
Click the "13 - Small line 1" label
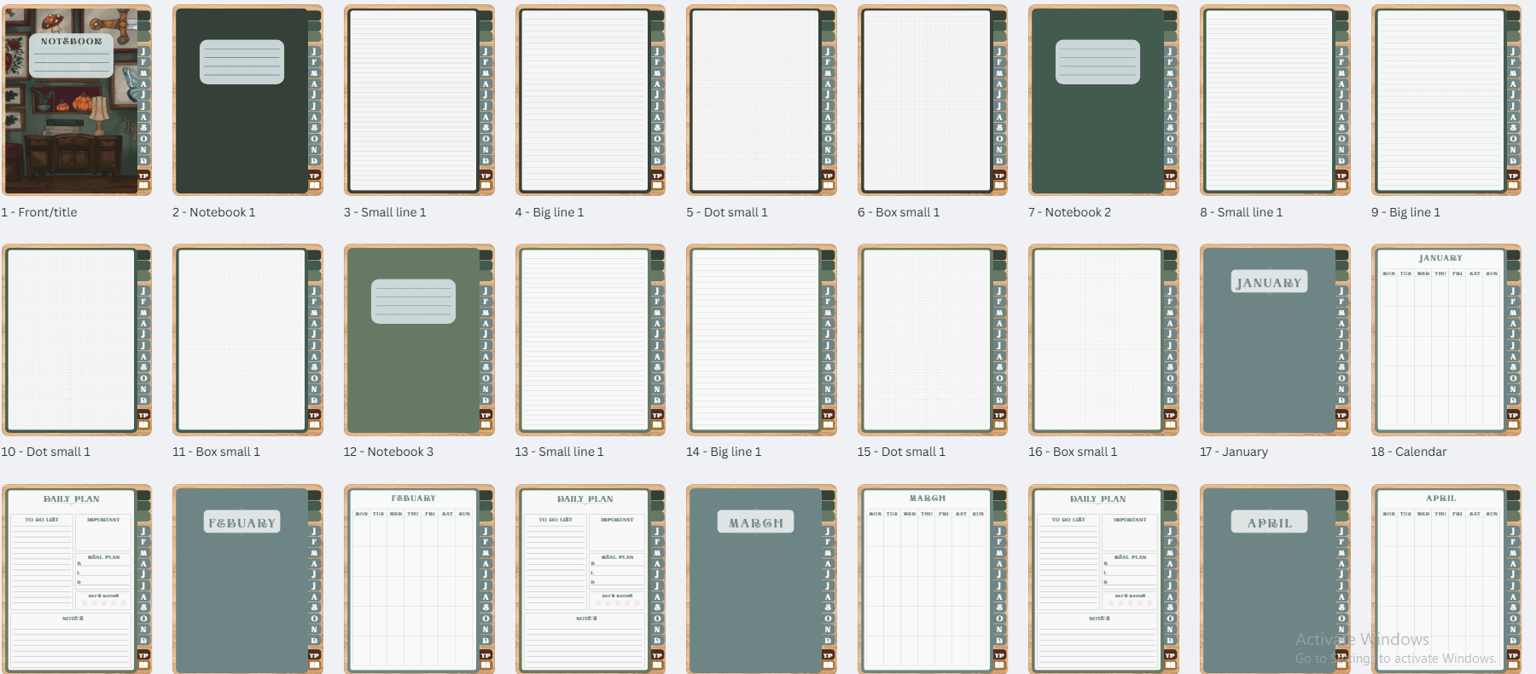pos(559,452)
